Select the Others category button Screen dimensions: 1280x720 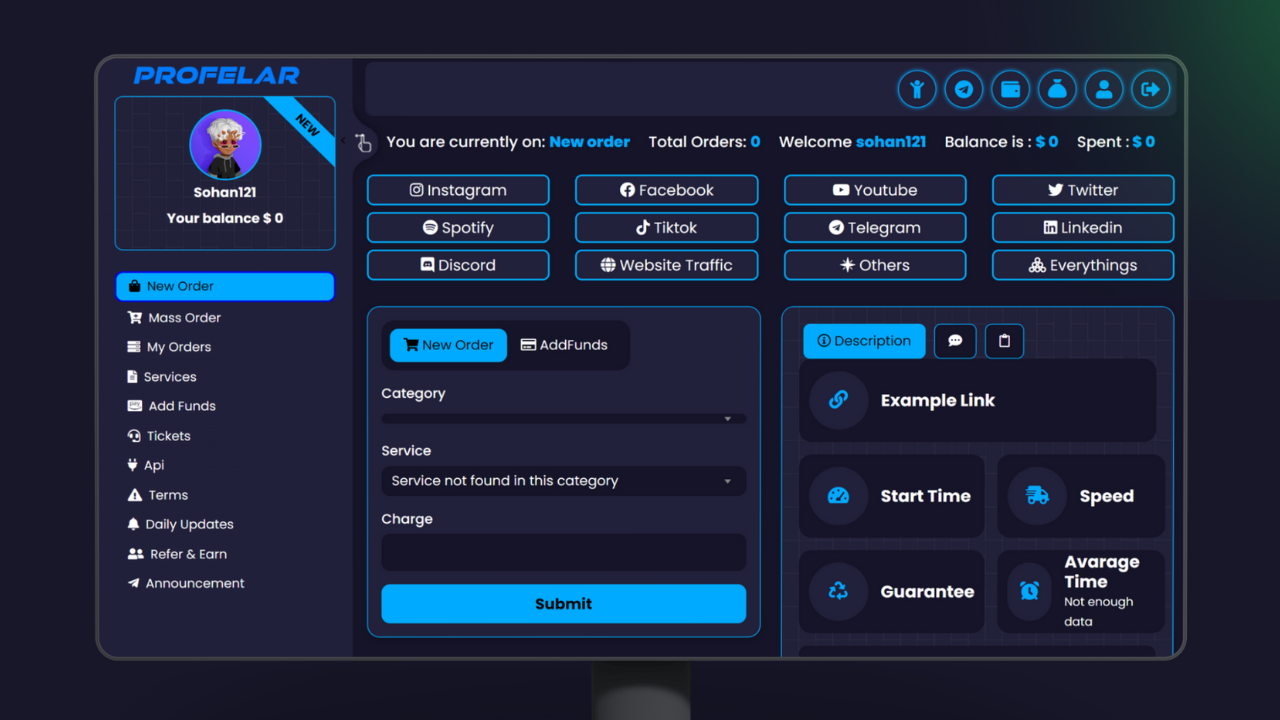[x=875, y=265]
